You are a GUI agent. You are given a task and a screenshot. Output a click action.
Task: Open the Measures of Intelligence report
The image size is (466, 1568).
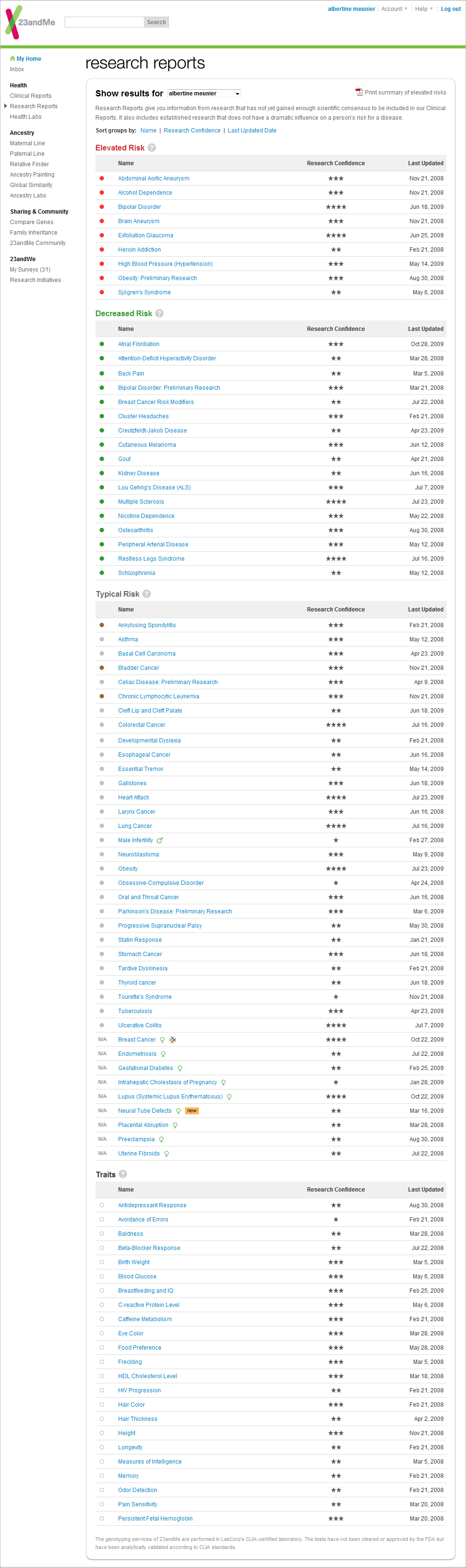pos(149,1462)
